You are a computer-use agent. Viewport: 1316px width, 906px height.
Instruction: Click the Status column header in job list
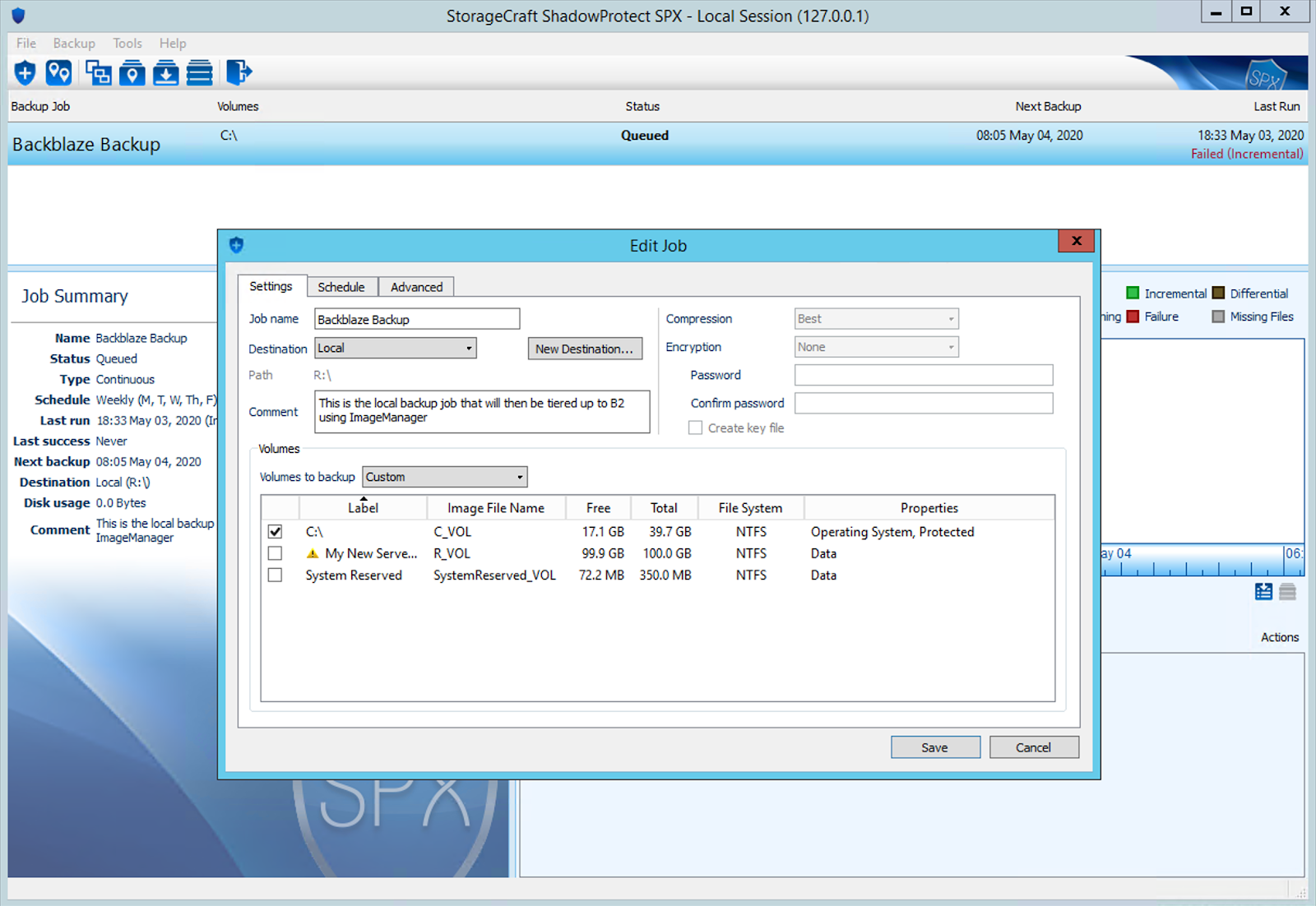642,106
